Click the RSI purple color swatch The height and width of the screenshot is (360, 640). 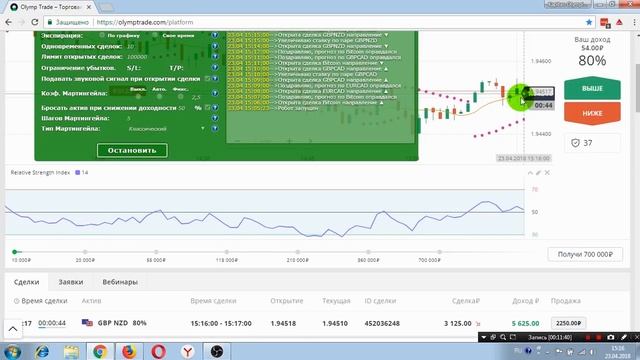(78, 173)
